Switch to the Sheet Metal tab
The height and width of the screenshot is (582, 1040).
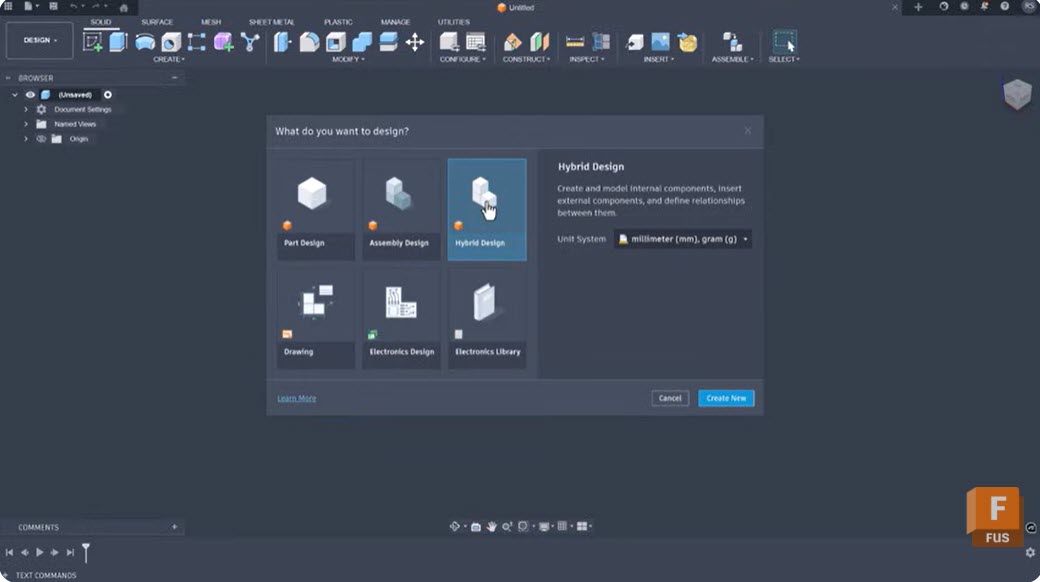click(x=271, y=22)
